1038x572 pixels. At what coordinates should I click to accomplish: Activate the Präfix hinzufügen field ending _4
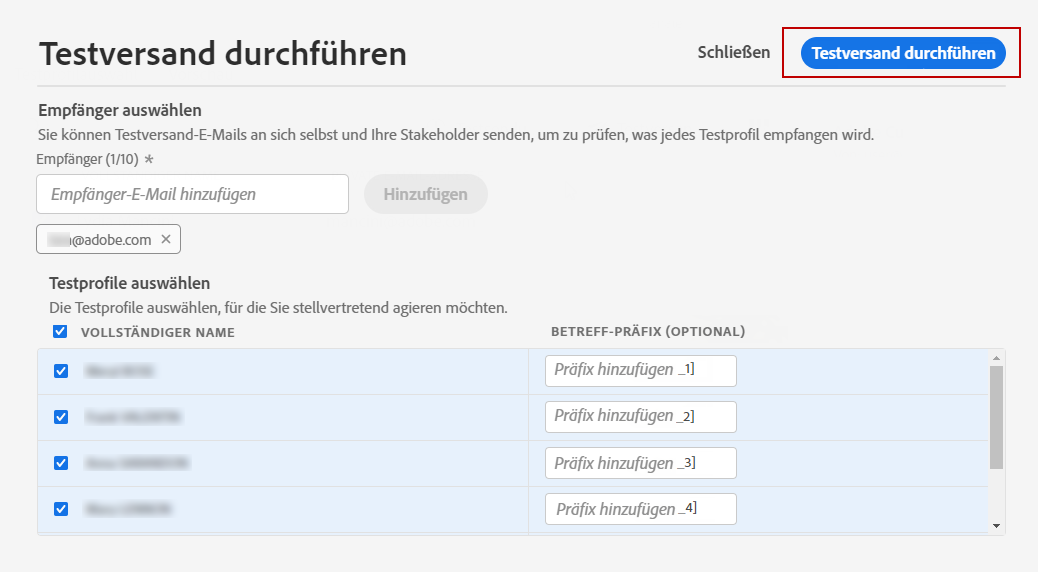[x=640, y=508]
